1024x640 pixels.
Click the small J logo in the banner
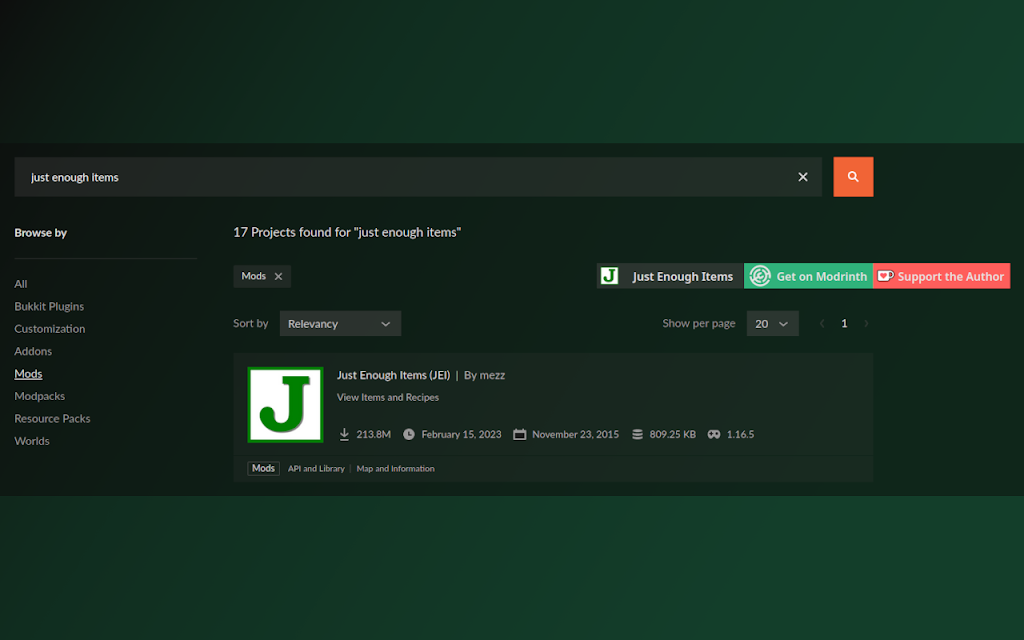coord(609,276)
